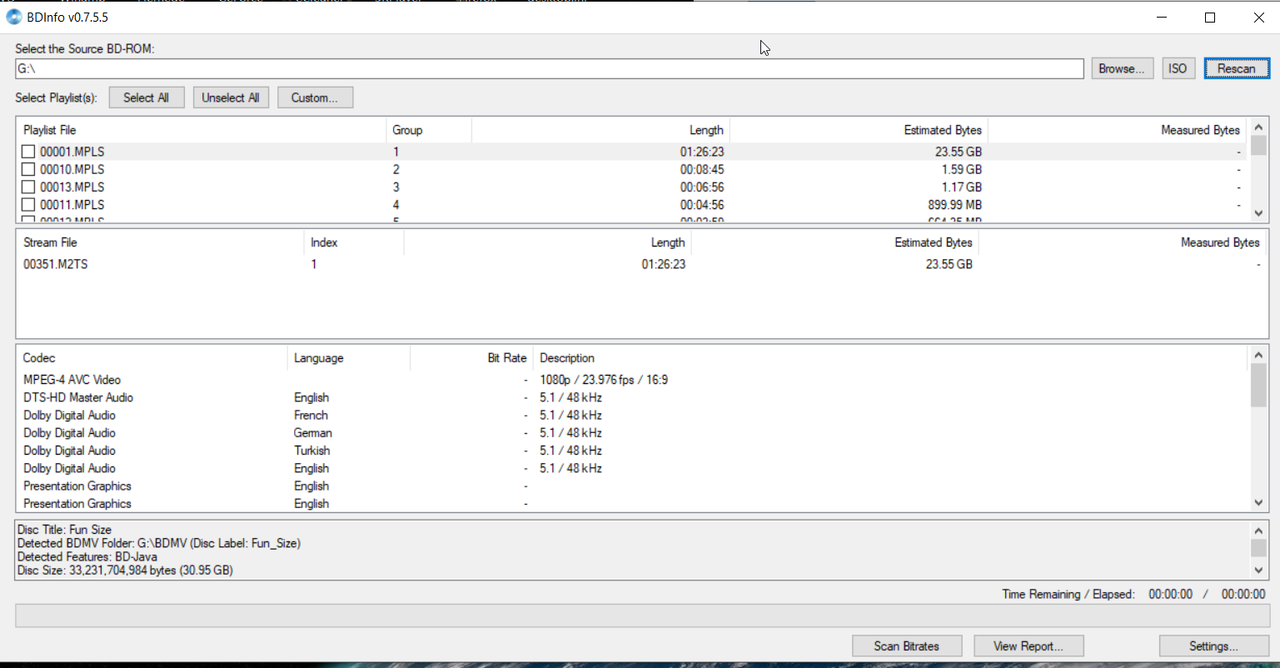1280x668 pixels.
Task: Sort by Playlist File column header
Action: [201, 130]
